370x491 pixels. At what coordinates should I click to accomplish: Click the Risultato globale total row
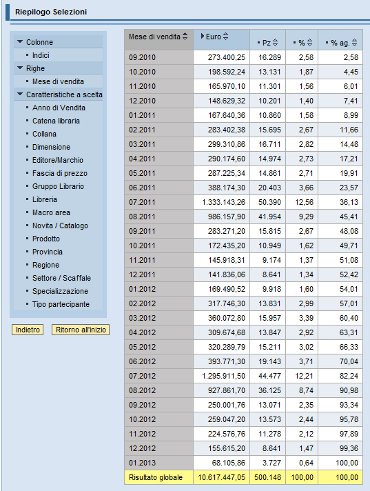(x=243, y=477)
